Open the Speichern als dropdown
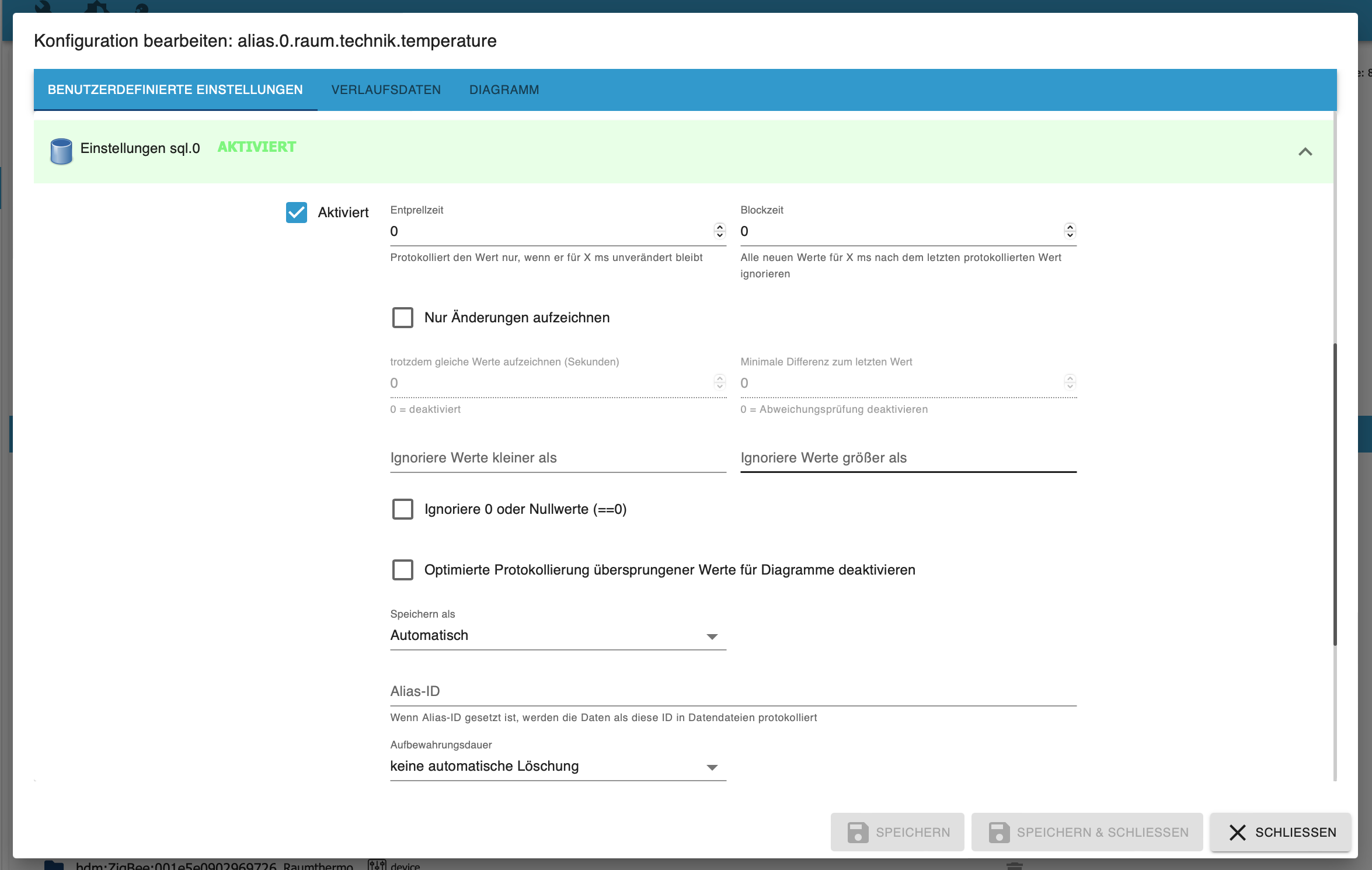 click(x=558, y=635)
